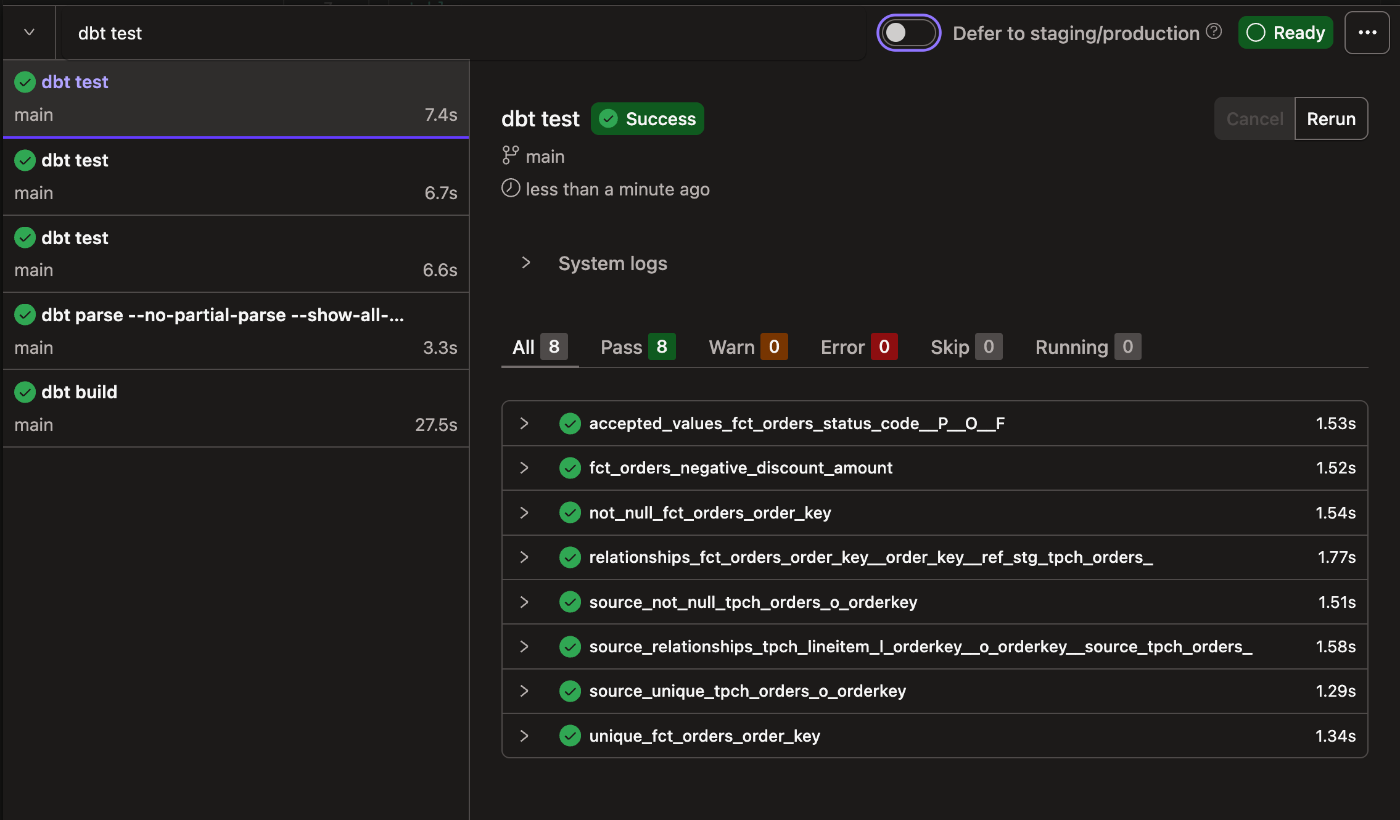Viewport: 1400px width, 820px height.
Task: Click pass icon of source_relationships_tpch_lineitem
Action: coord(570,647)
